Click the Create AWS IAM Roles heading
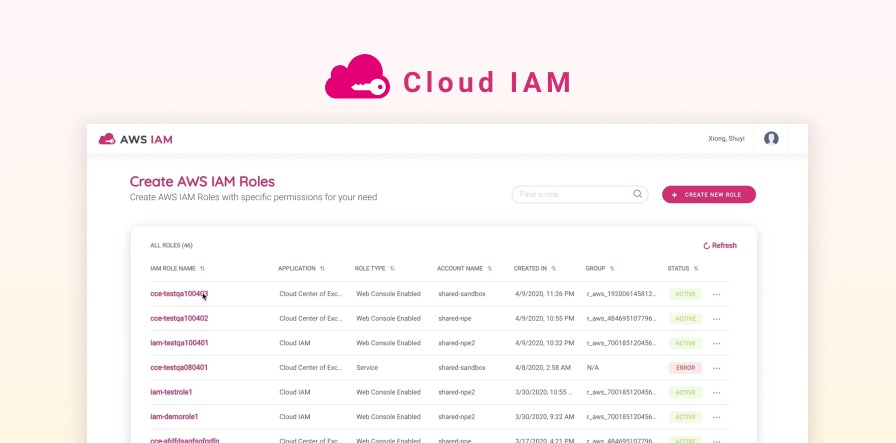This screenshot has width=896, height=443. click(x=202, y=181)
